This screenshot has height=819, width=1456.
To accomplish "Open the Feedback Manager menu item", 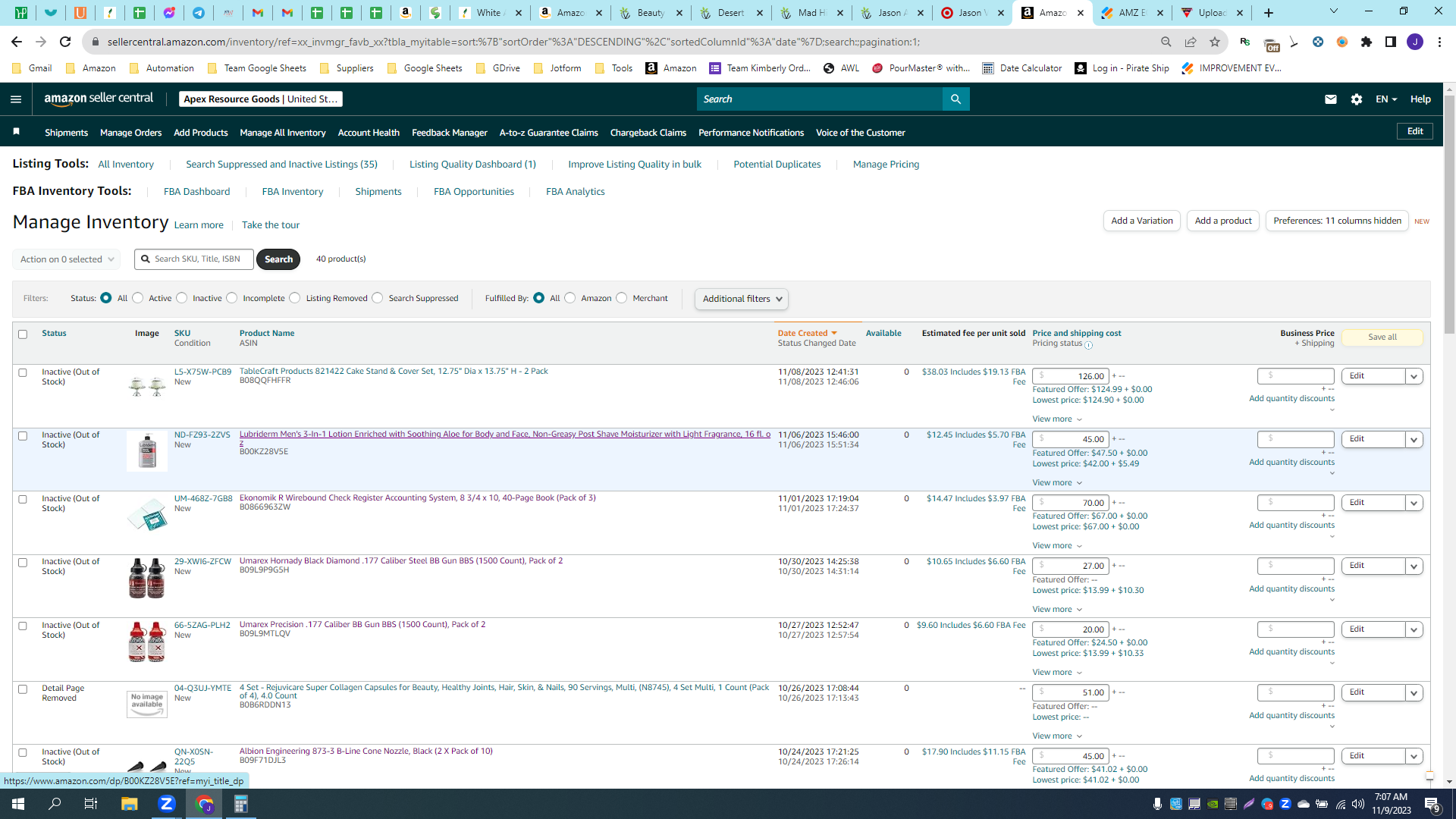I will click(450, 133).
